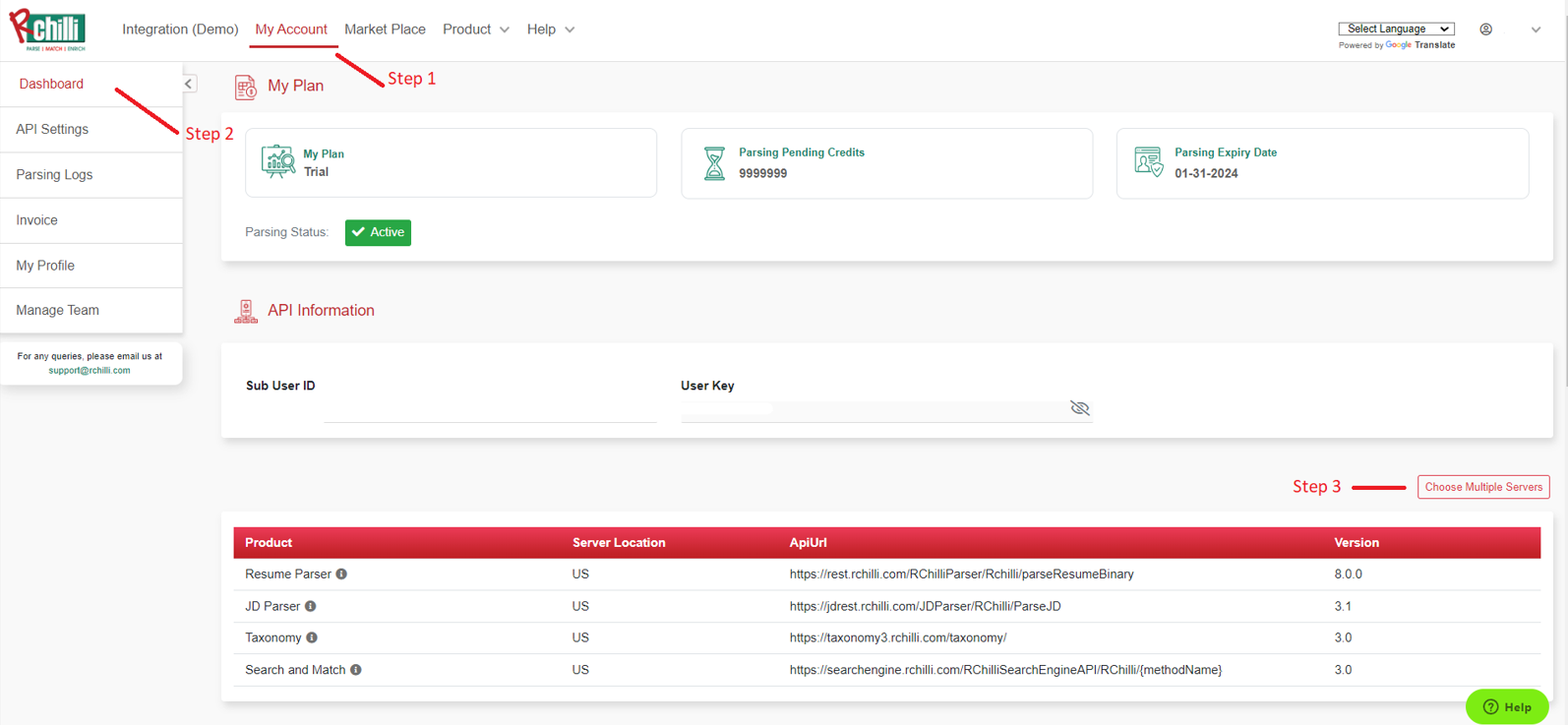Click the green Active status badge

[x=378, y=232]
